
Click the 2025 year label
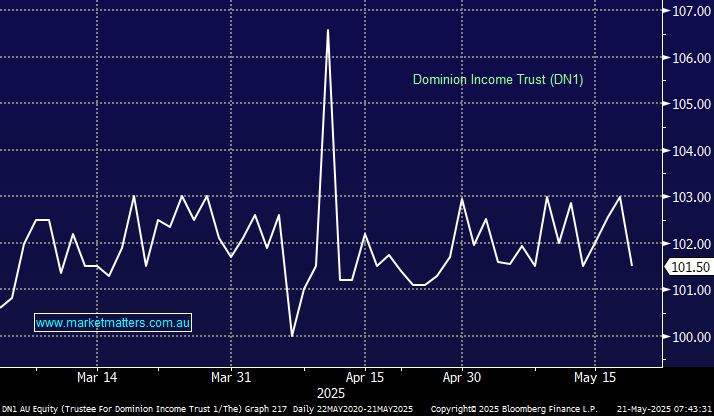(x=331, y=393)
